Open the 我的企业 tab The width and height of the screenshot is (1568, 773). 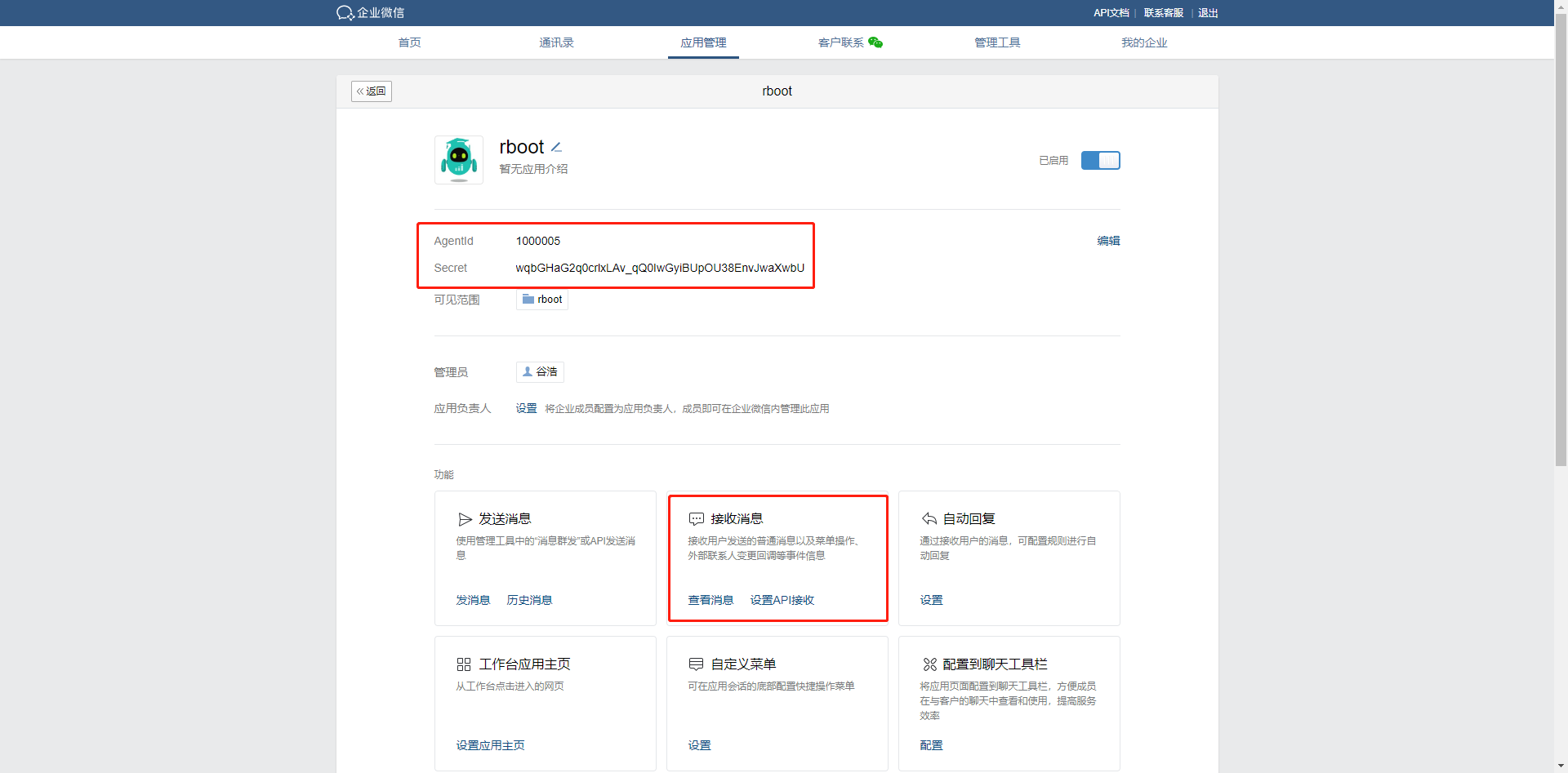pyautogui.click(x=1144, y=42)
